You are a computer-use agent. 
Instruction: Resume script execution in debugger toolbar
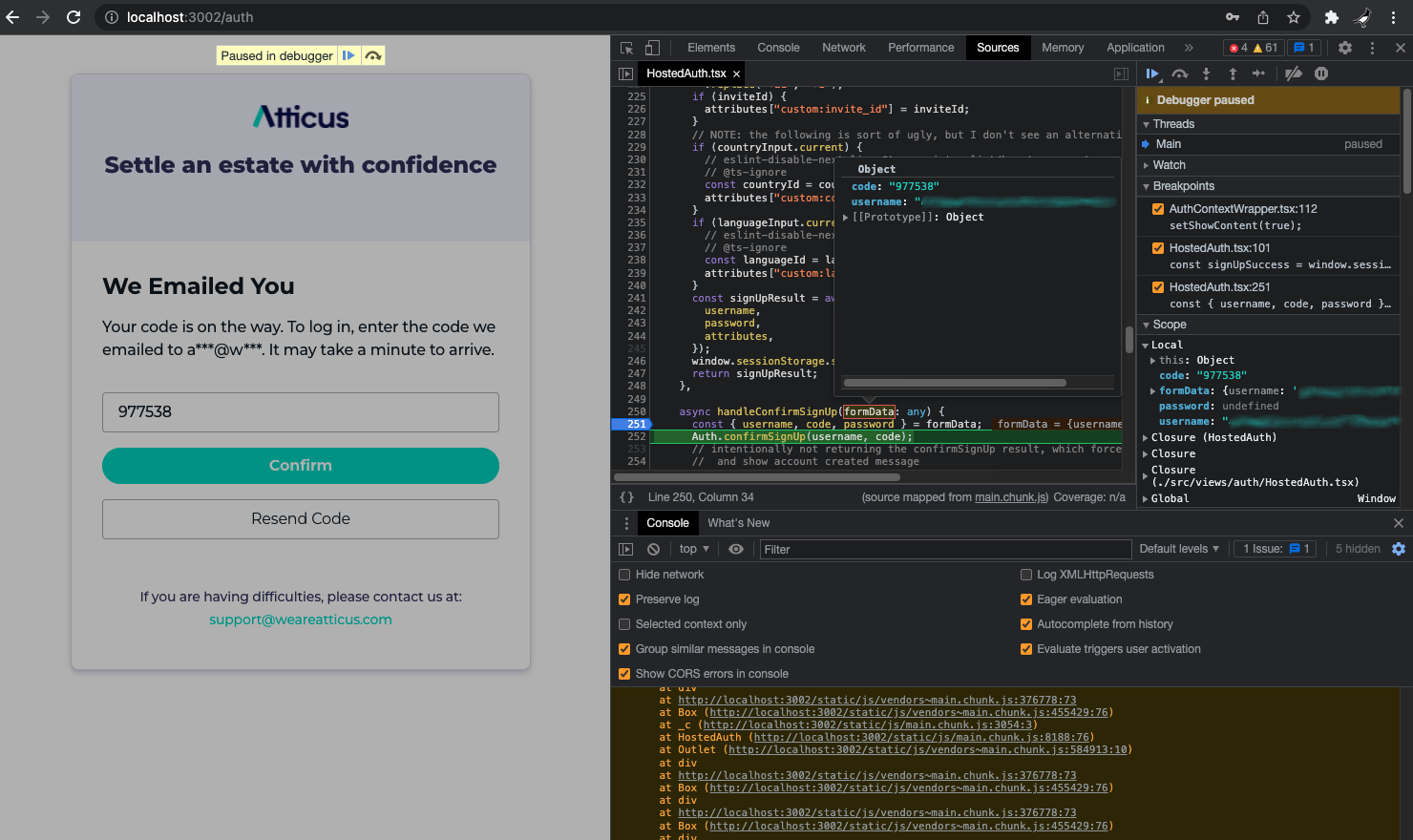[x=1153, y=73]
